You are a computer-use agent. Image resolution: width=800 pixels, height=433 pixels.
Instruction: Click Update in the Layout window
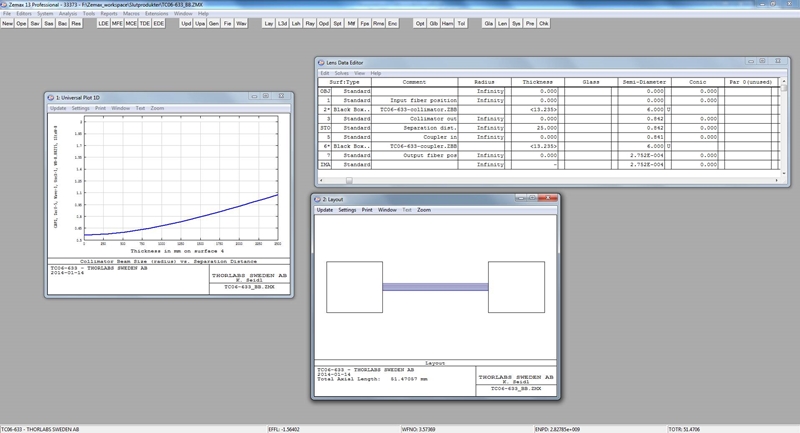coord(325,210)
